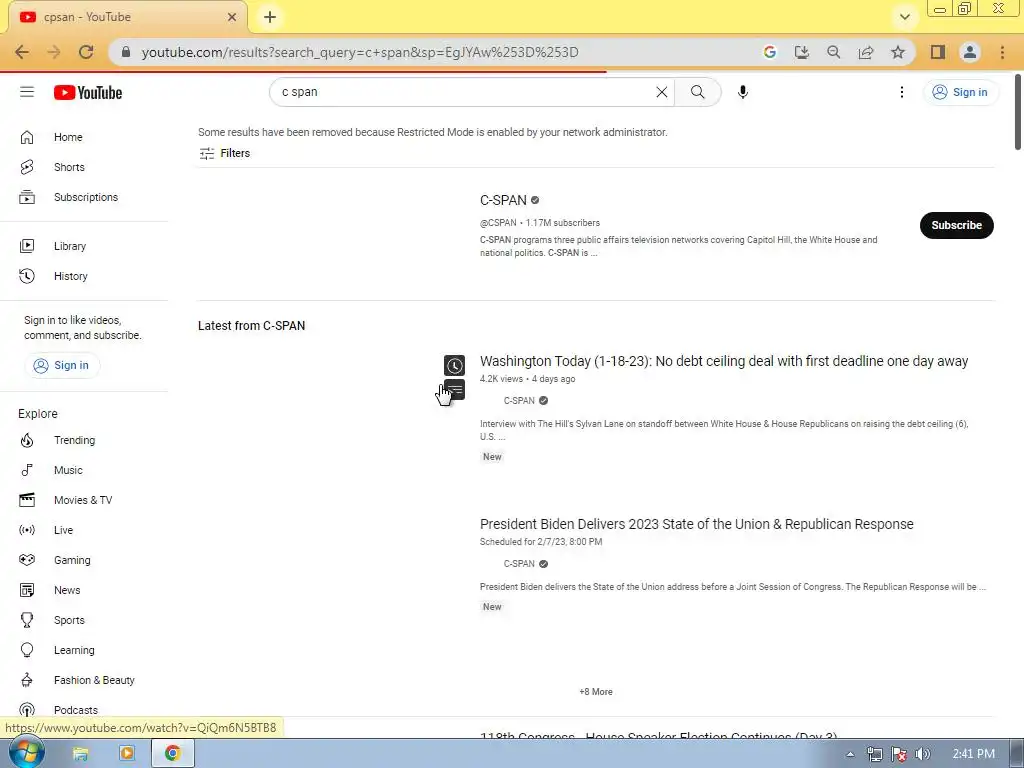The height and width of the screenshot is (768, 1024).
Task: Open YouTube settings three-dot menu
Action: pyautogui.click(x=902, y=92)
